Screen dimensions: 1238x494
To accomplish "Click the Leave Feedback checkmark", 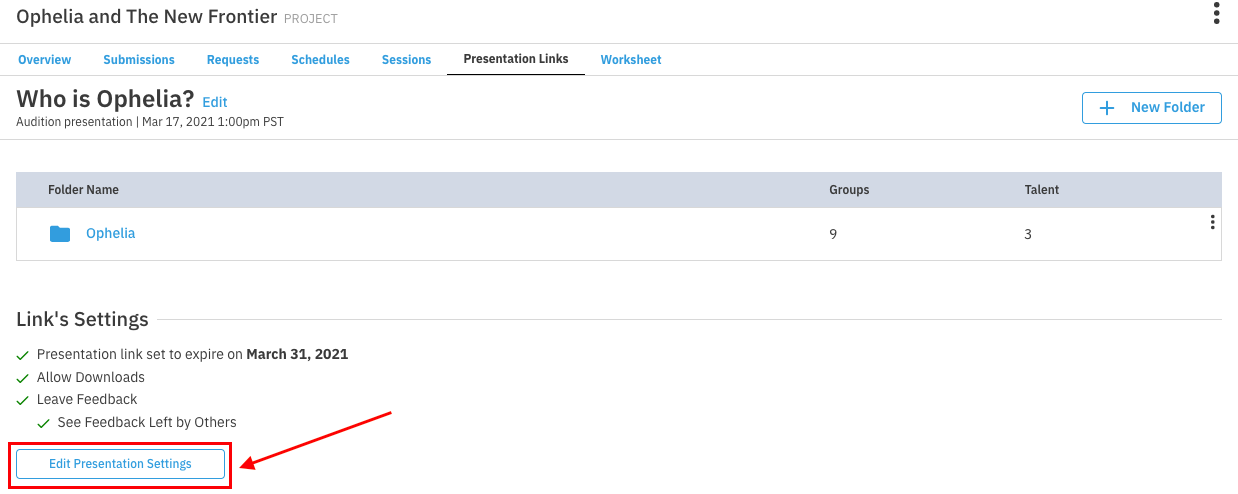I will [x=23, y=400].
